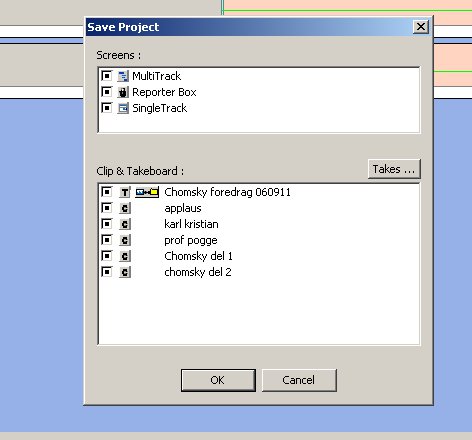Image resolution: width=472 pixels, height=440 pixels.
Task: Toggle the SingleTrack checkbox
Action: point(107,108)
